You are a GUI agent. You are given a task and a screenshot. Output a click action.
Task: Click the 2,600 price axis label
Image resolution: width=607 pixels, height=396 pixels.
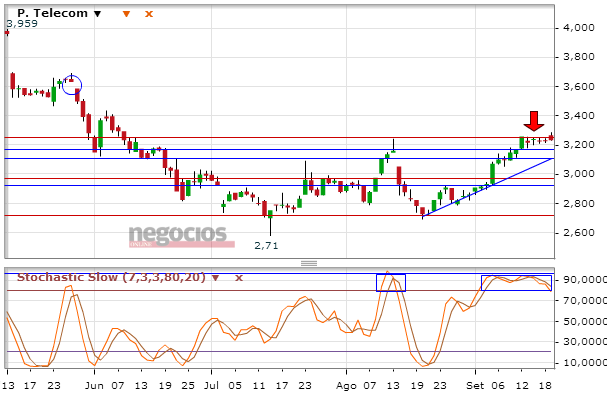[x=579, y=233]
